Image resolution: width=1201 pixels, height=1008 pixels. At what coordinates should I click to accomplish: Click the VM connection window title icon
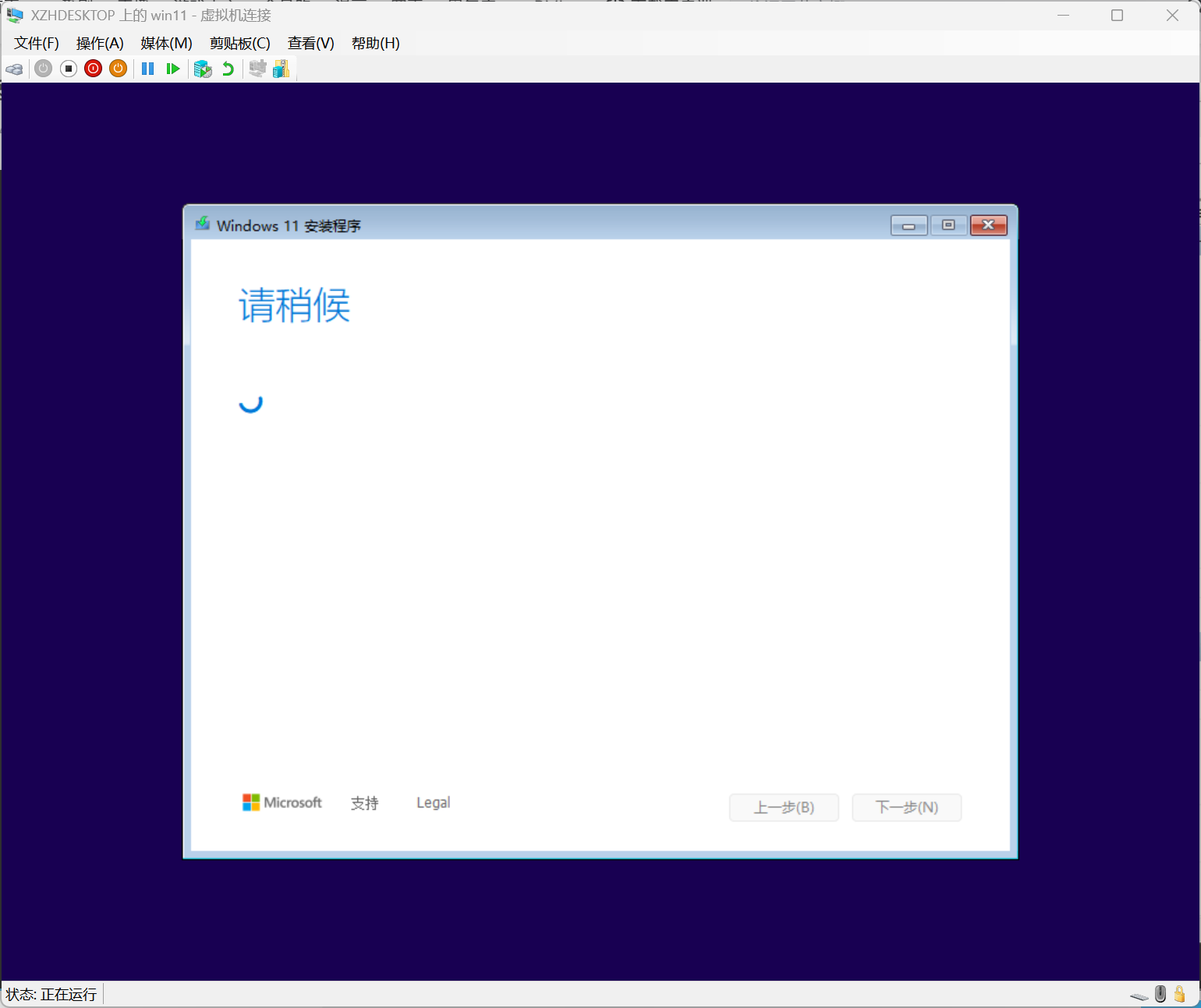click(15, 16)
